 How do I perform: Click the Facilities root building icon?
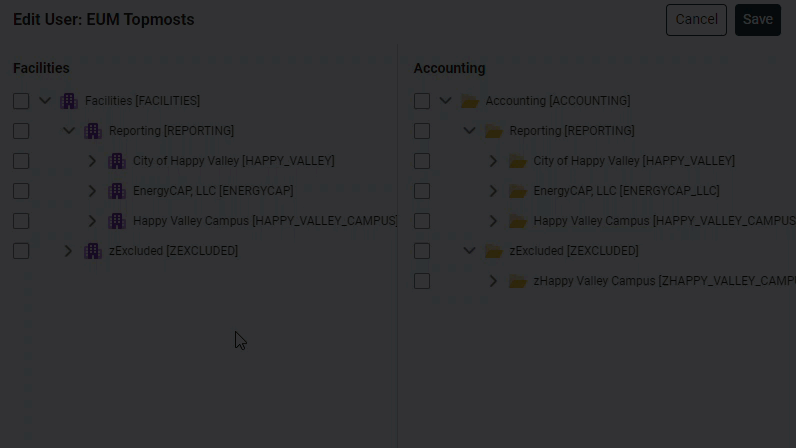(69, 101)
